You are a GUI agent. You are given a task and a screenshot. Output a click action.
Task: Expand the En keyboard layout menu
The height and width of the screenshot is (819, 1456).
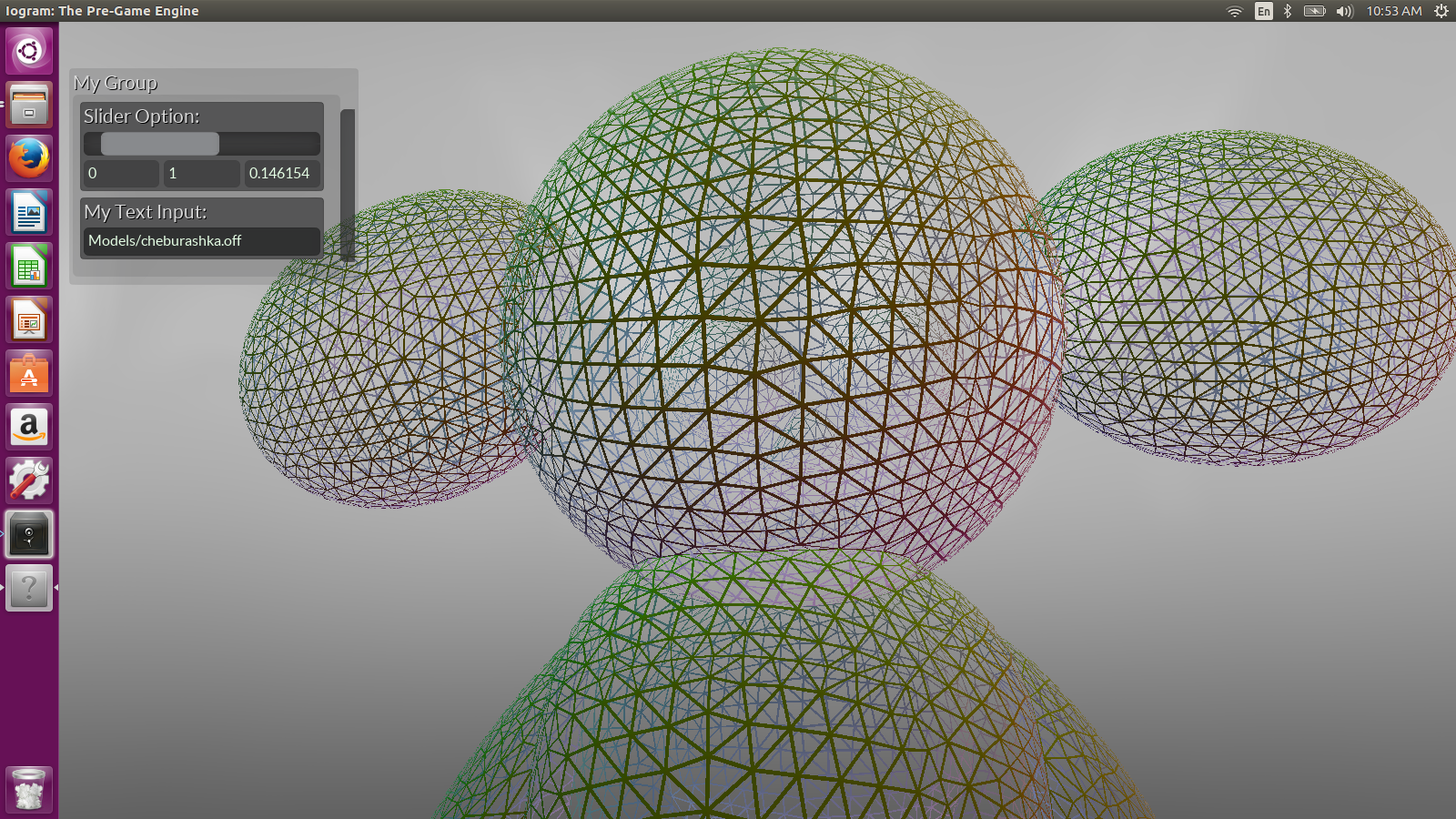[x=1263, y=11]
